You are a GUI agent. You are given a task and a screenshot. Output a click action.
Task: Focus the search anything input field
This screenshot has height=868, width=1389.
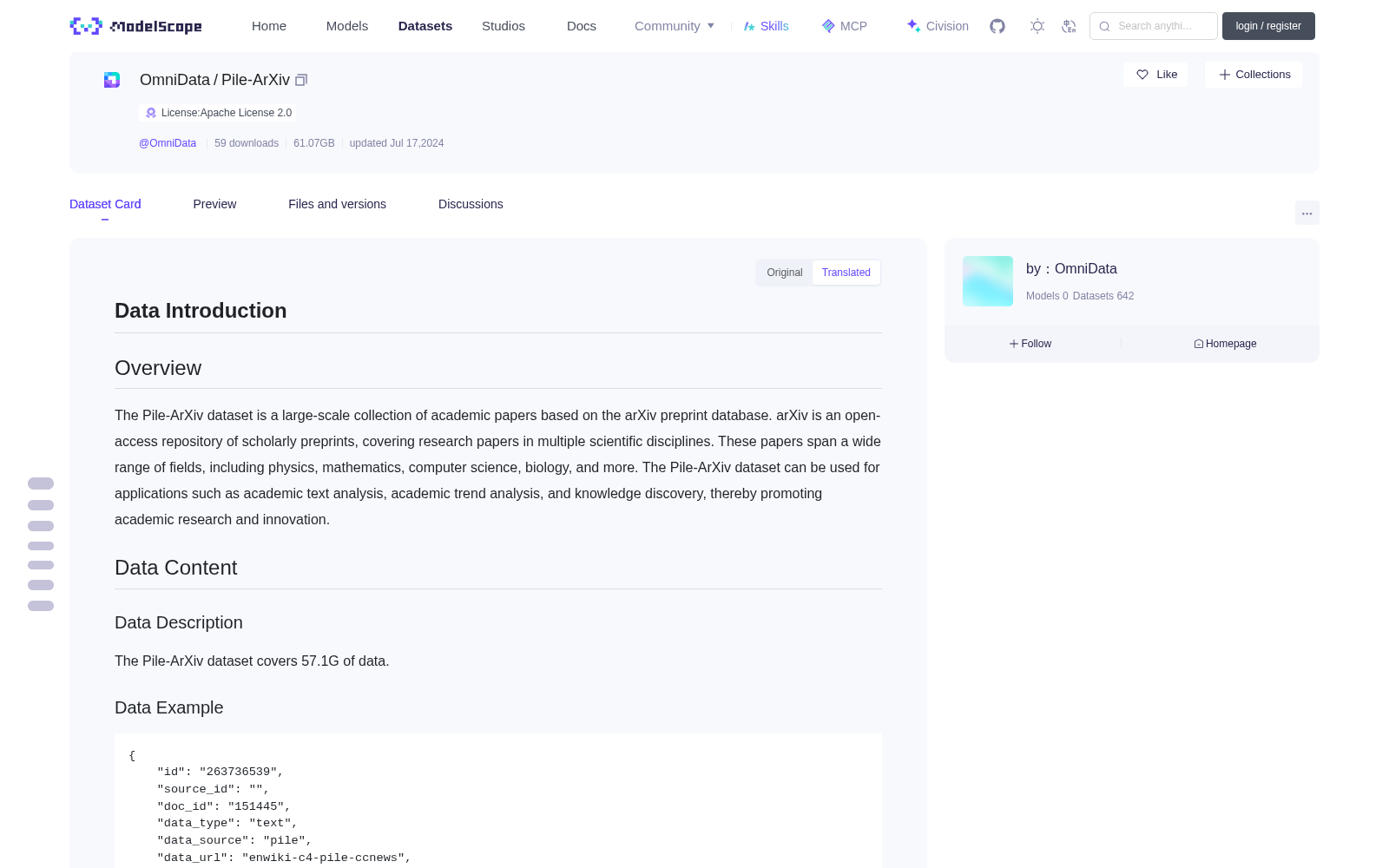pyautogui.click(x=1154, y=26)
